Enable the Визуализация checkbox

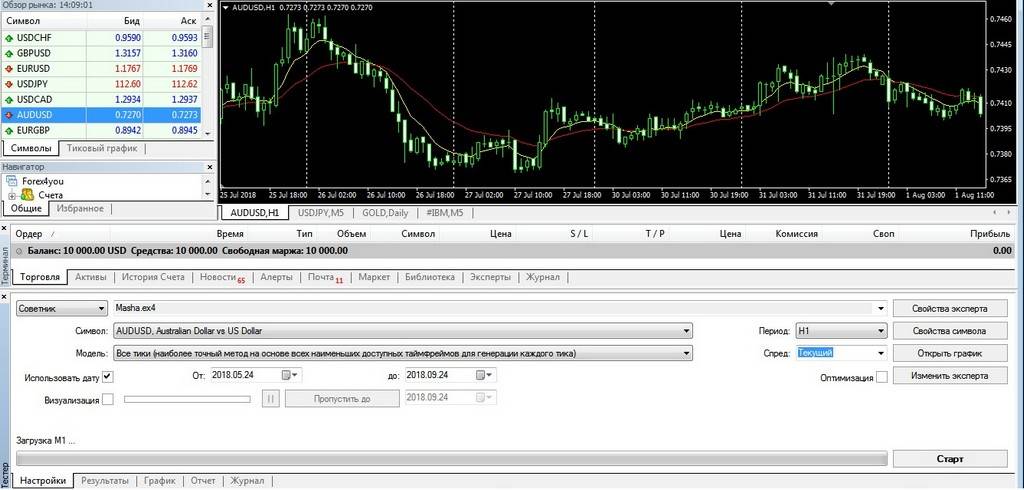pos(108,399)
